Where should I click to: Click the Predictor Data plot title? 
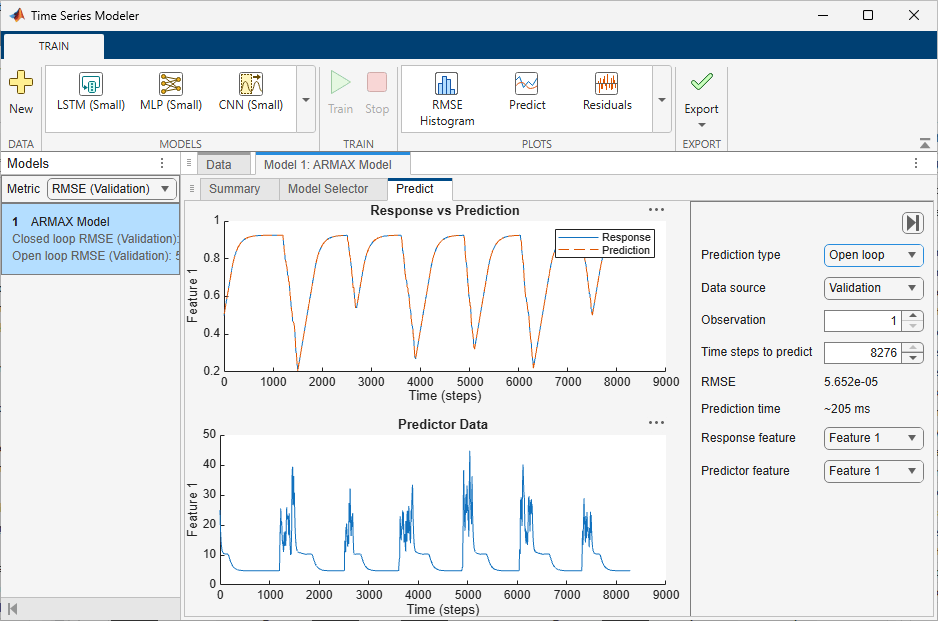coord(443,424)
